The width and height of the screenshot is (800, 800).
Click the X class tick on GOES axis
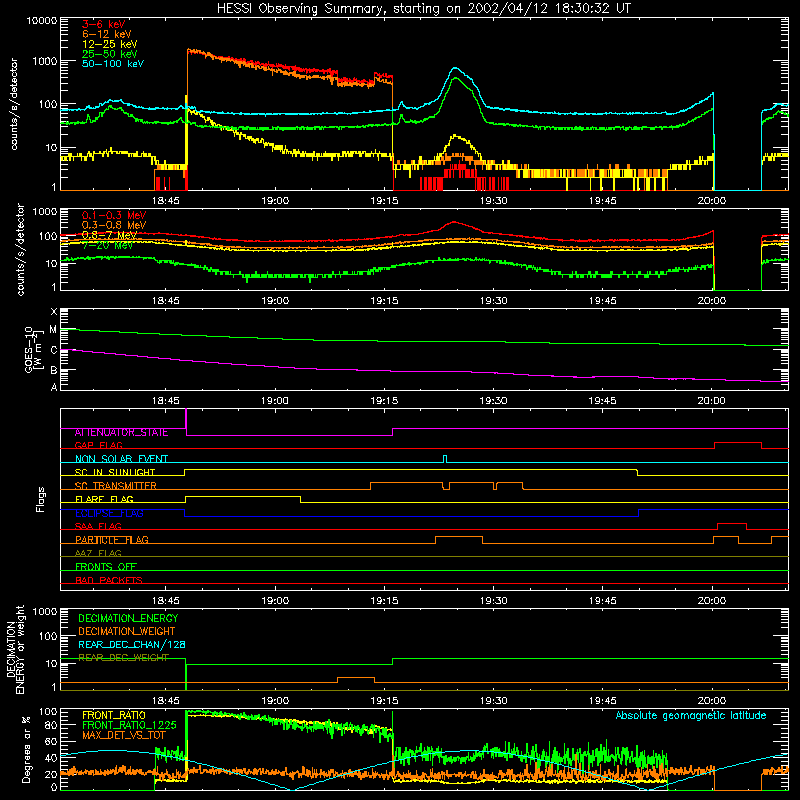[x=54, y=312]
